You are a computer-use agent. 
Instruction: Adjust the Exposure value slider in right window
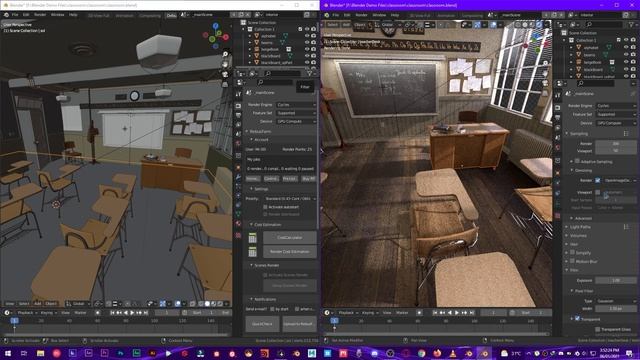pyautogui.click(x=616, y=280)
